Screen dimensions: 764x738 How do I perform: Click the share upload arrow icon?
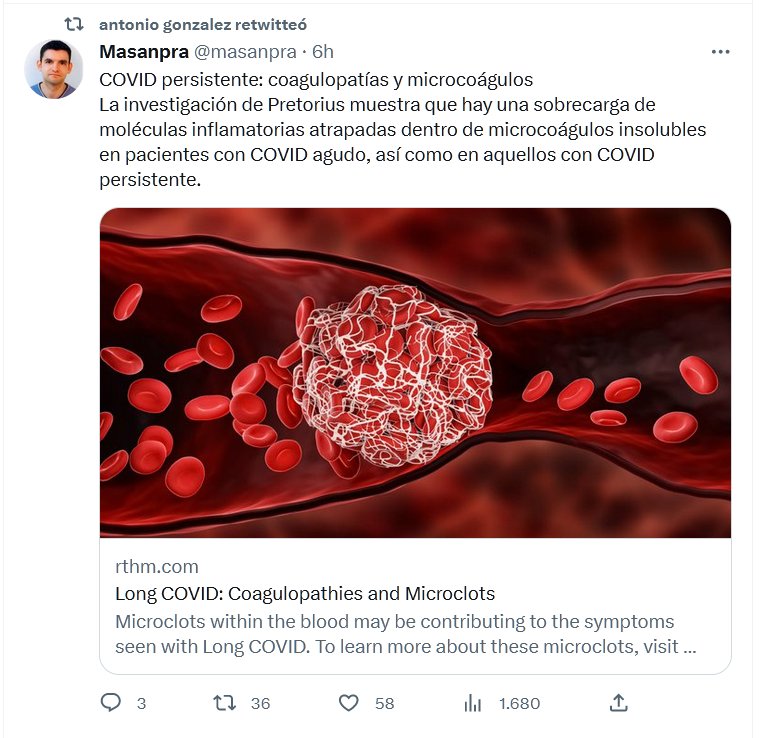(619, 703)
